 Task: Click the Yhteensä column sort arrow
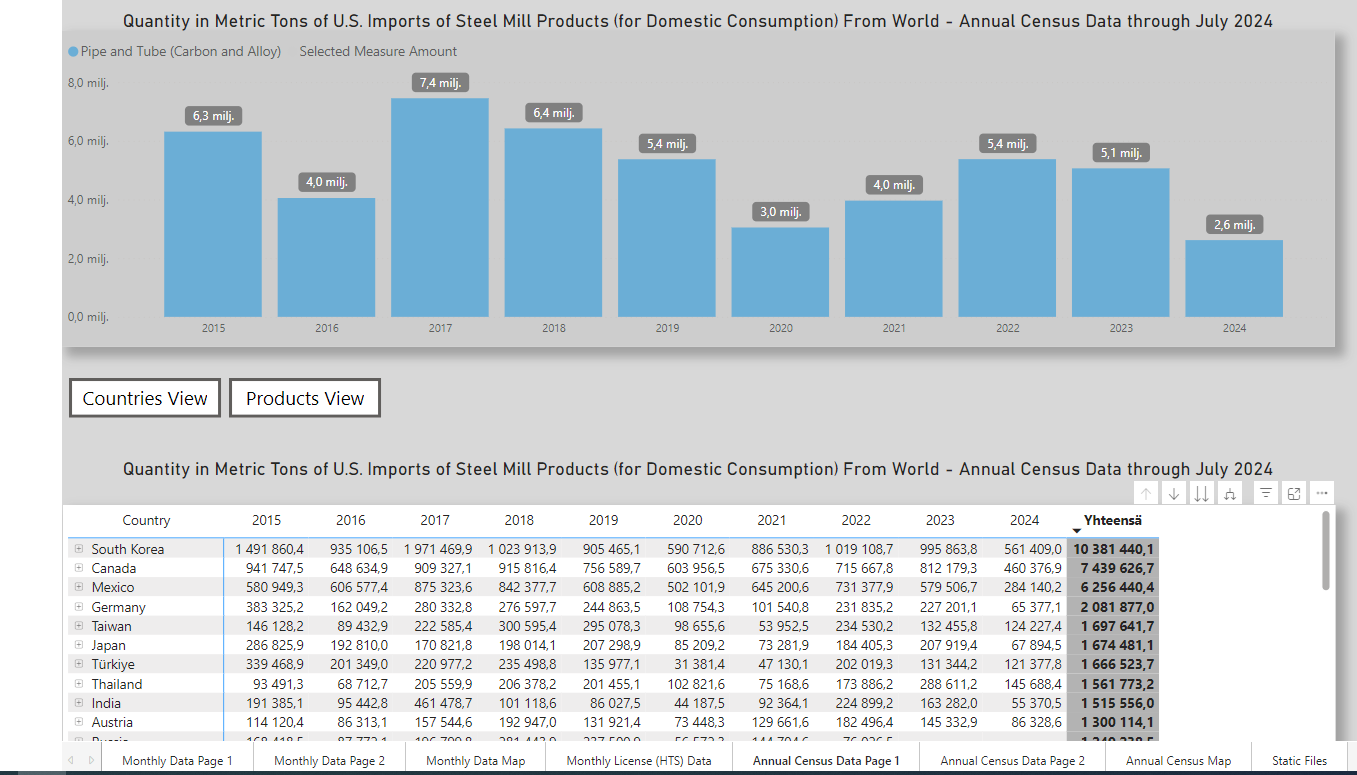pos(1077,531)
